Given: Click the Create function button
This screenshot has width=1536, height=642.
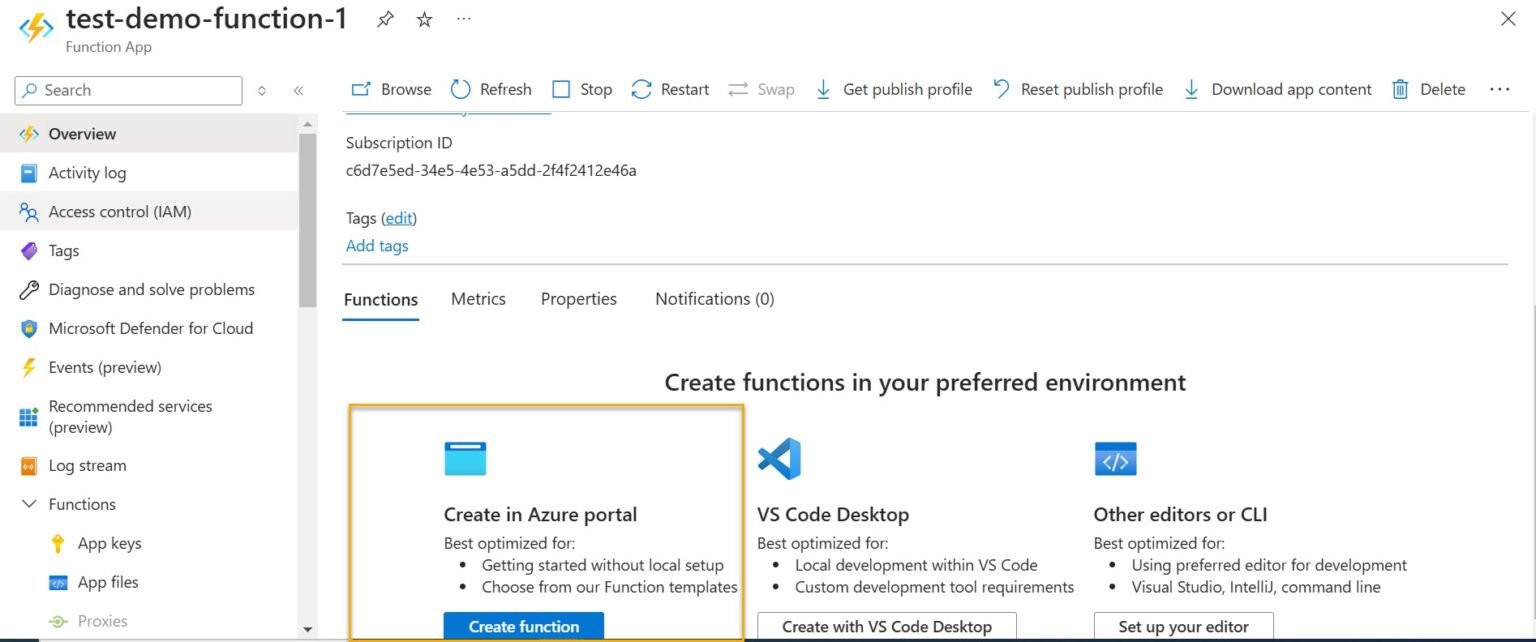Looking at the screenshot, I should tap(524, 627).
